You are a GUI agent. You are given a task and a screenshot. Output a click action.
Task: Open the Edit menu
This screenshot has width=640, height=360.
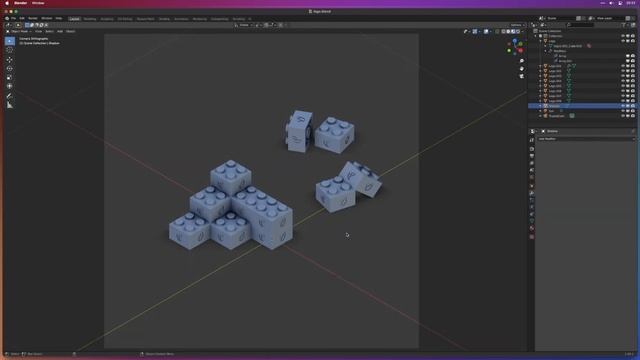22,18
